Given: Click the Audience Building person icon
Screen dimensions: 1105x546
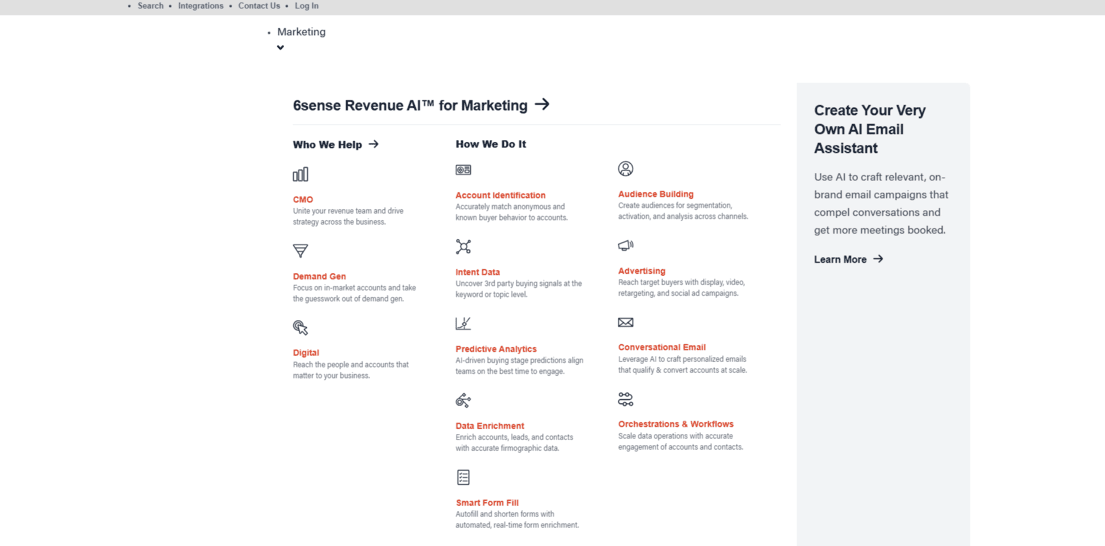Looking at the screenshot, I should [625, 169].
